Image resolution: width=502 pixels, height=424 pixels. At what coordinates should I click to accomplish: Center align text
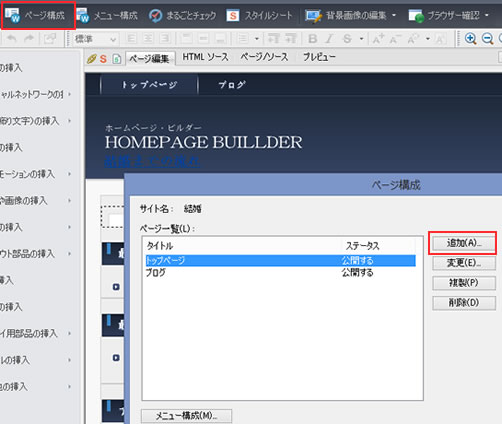(148, 39)
